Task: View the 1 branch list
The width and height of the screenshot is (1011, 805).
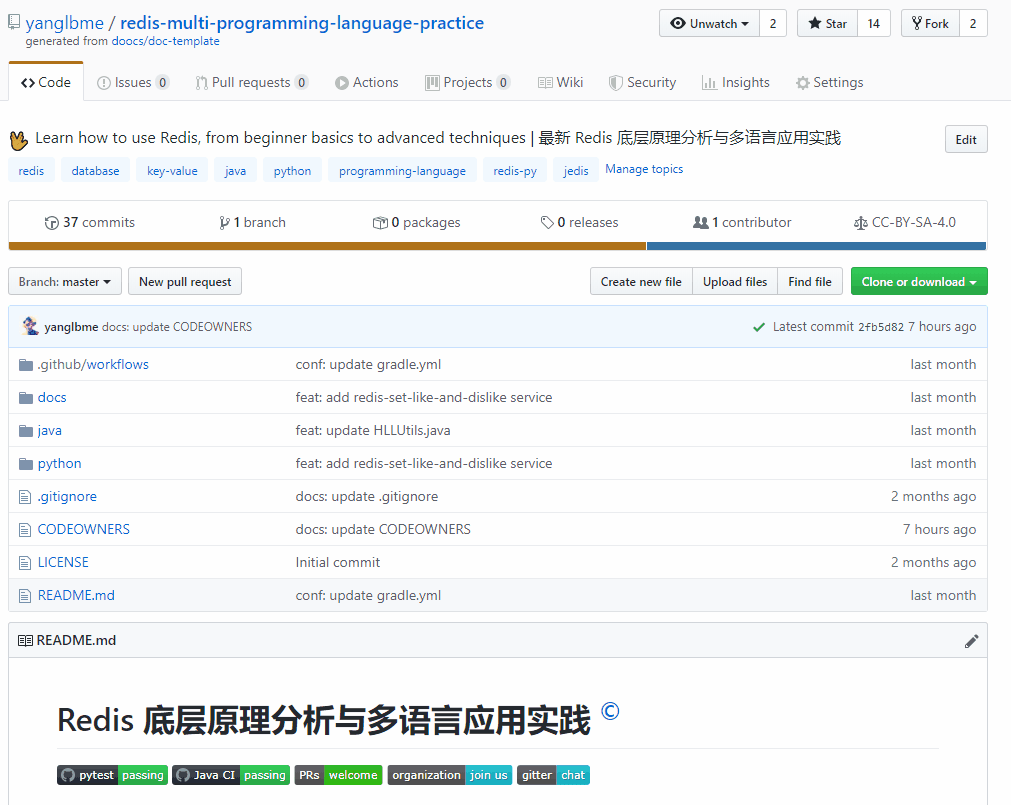Action: [253, 222]
